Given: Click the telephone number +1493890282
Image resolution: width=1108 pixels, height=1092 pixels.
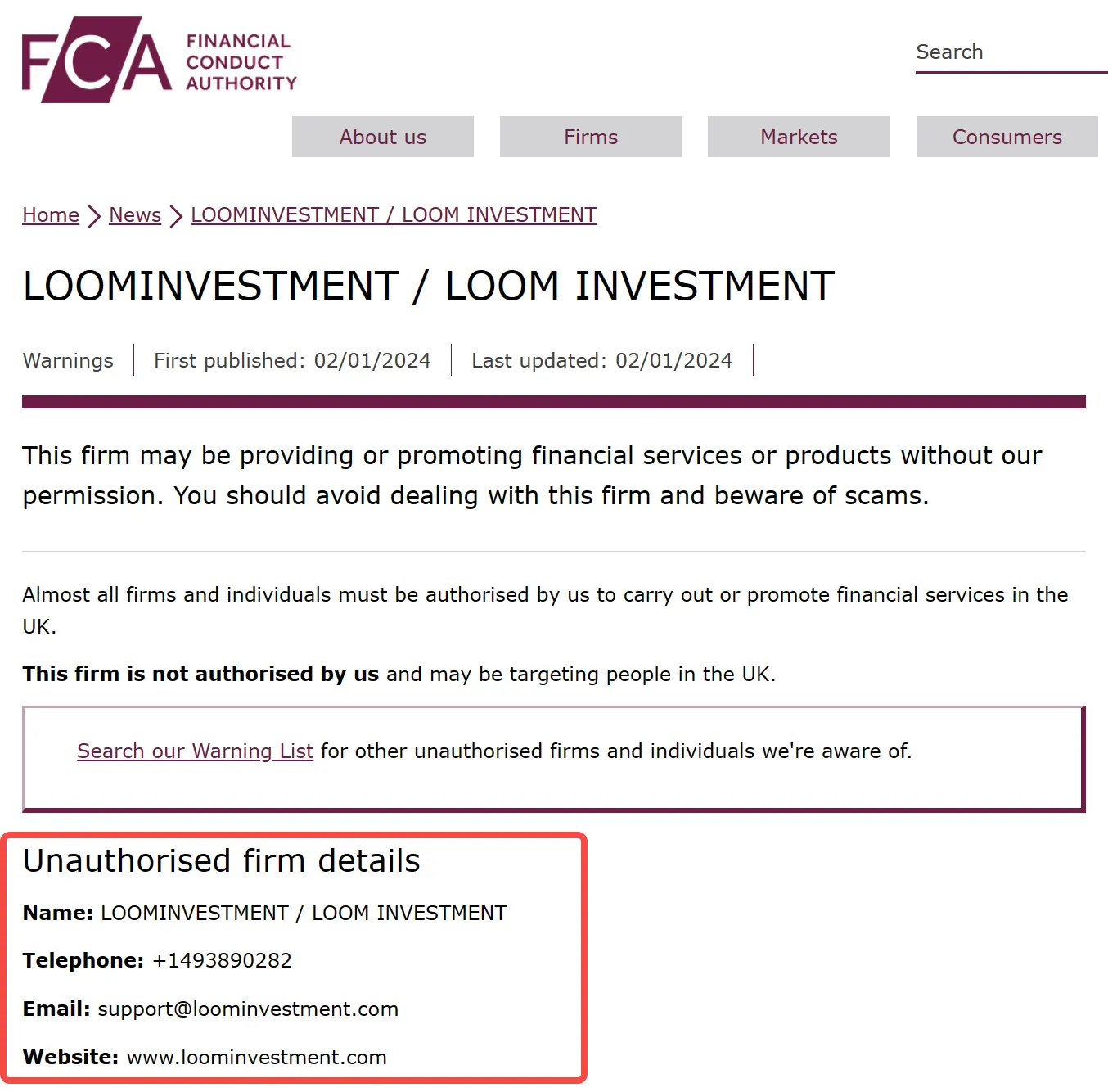Looking at the screenshot, I should click(222, 960).
